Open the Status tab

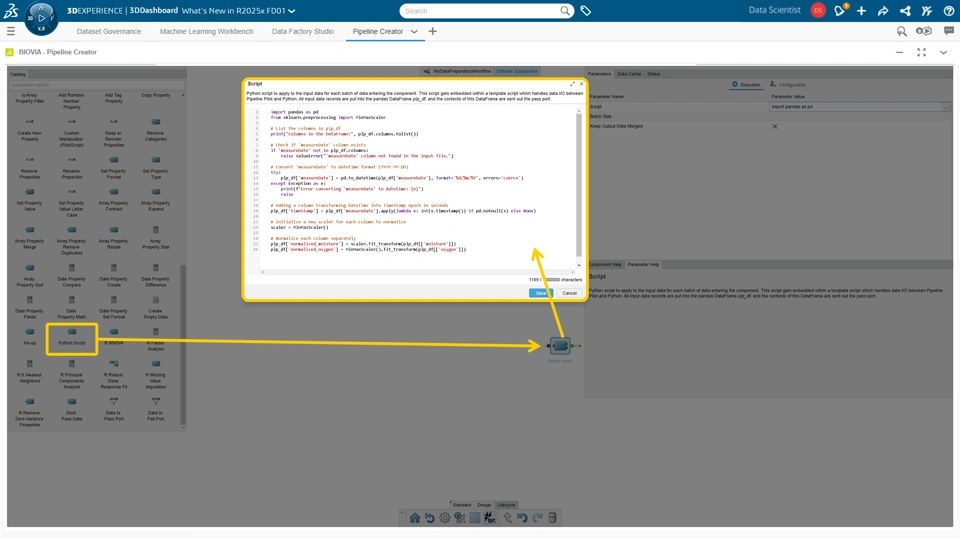[x=654, y=74]
